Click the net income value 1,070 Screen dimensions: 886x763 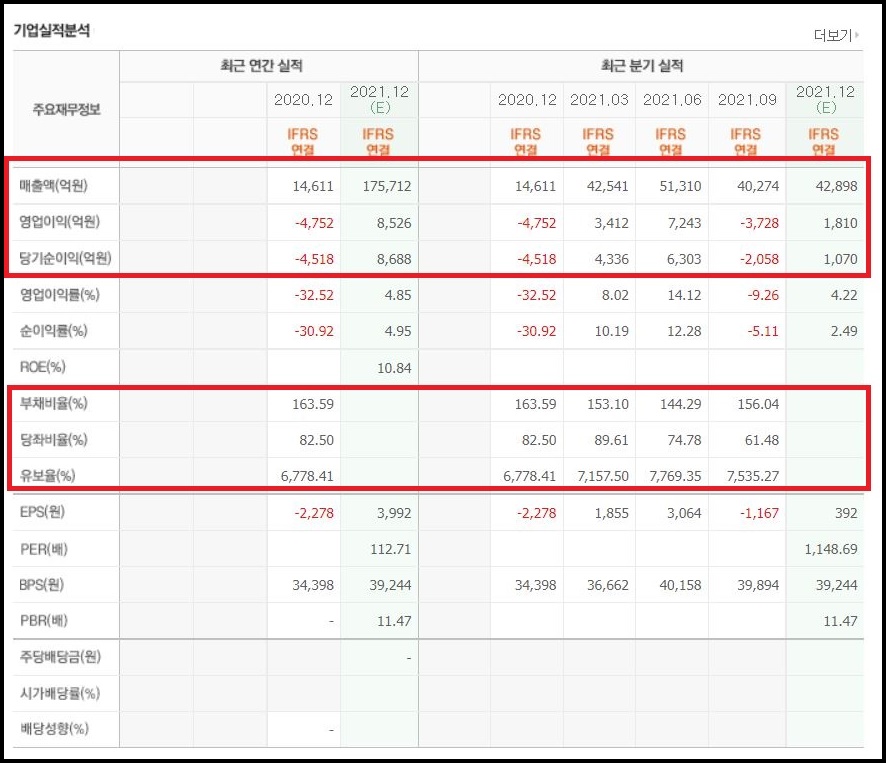[840, 259]
